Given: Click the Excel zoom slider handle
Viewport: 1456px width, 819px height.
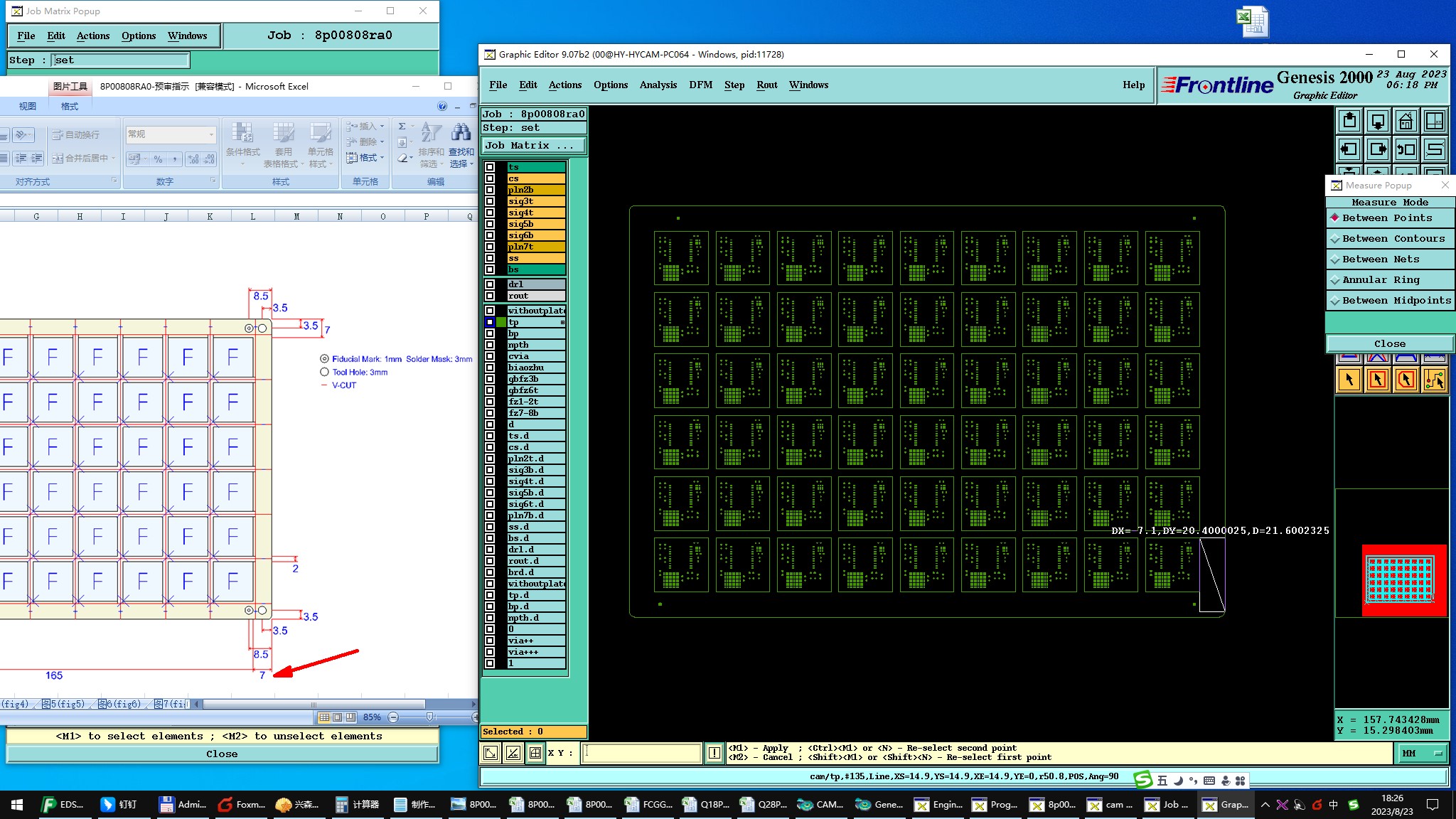Looking at the screenshot, I should (x=429, y=717).
